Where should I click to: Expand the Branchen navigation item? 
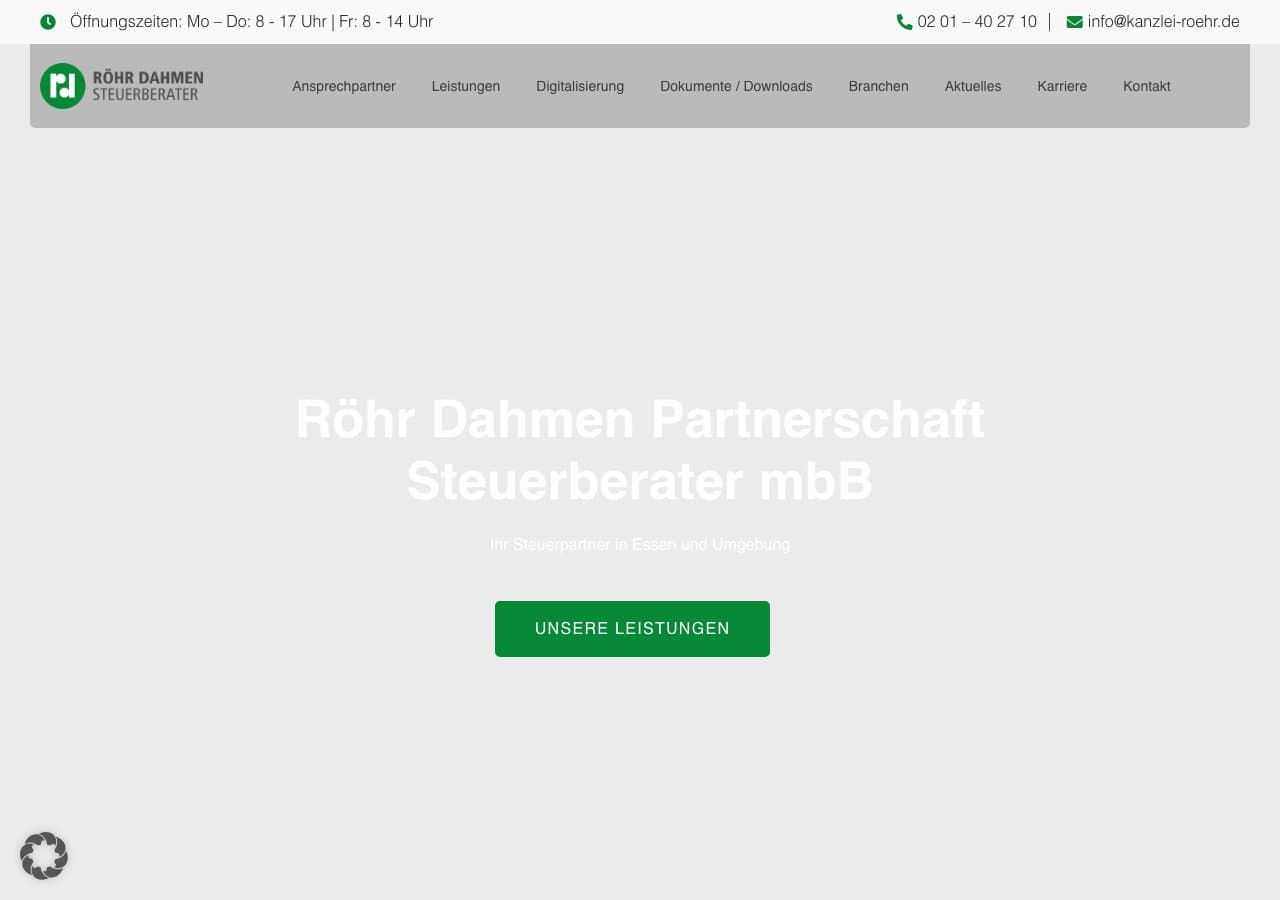[878, 86]
